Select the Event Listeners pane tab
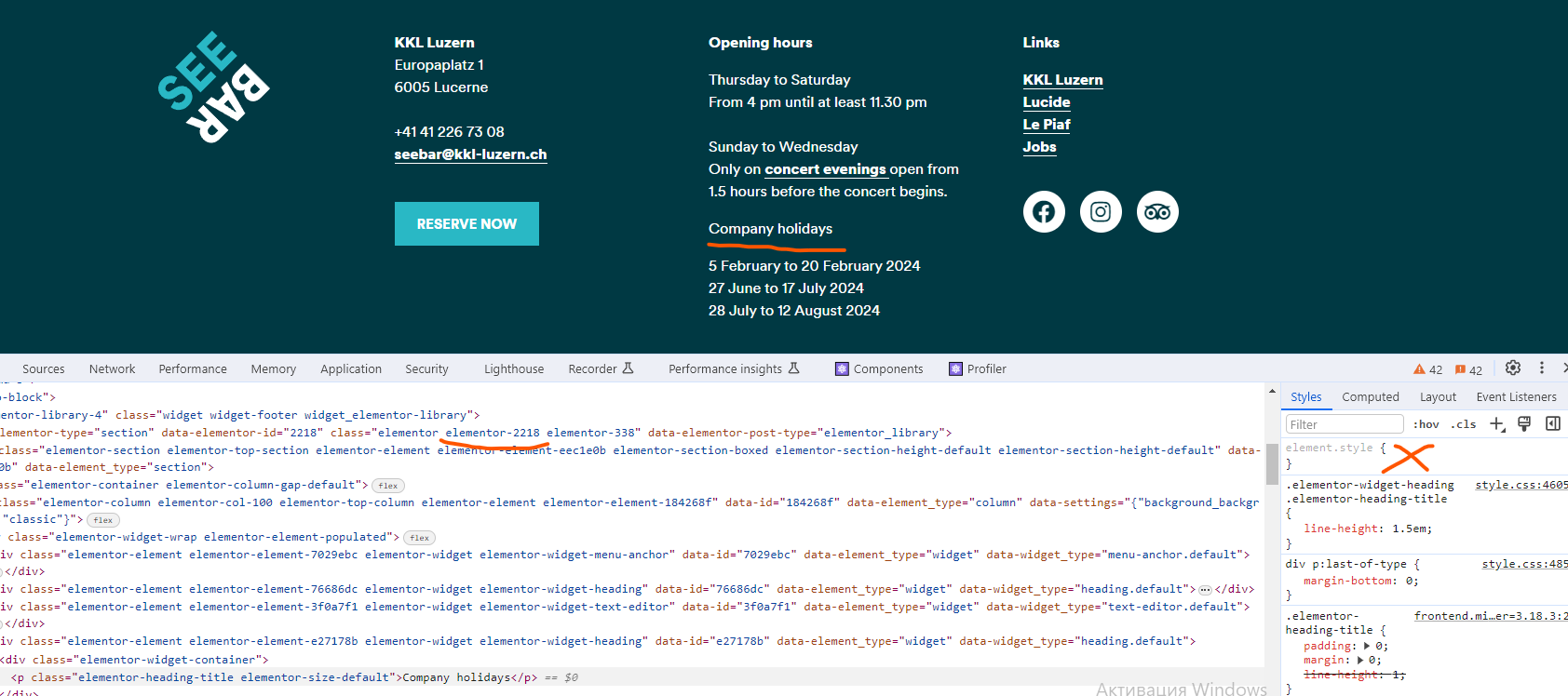This screenshot has width=1568, height=696. coord(1516,396)
